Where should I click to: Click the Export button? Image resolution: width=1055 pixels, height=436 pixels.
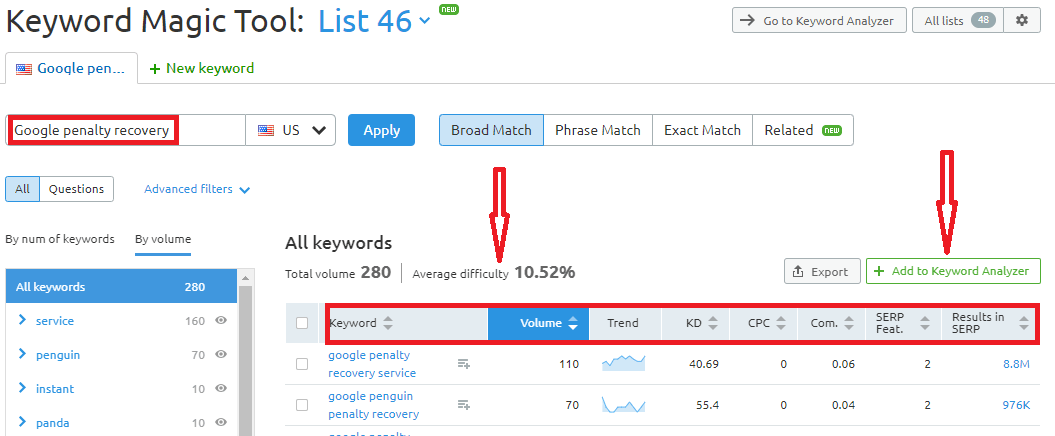click(822, 271)
